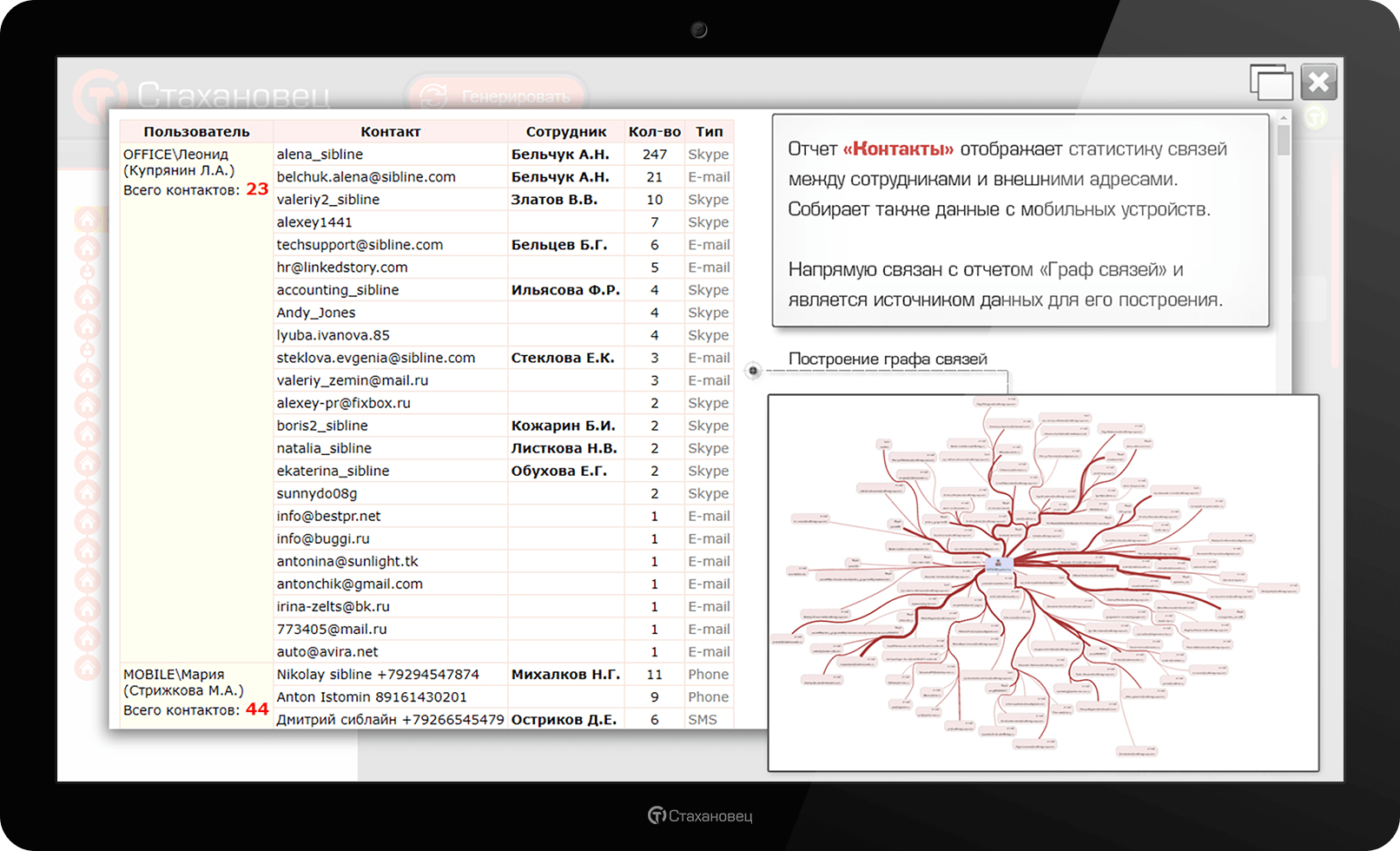Select user OFFICE\Леонид in the table
The width and height of the screenshot is (1400, 851).
[x=175, y=155]
